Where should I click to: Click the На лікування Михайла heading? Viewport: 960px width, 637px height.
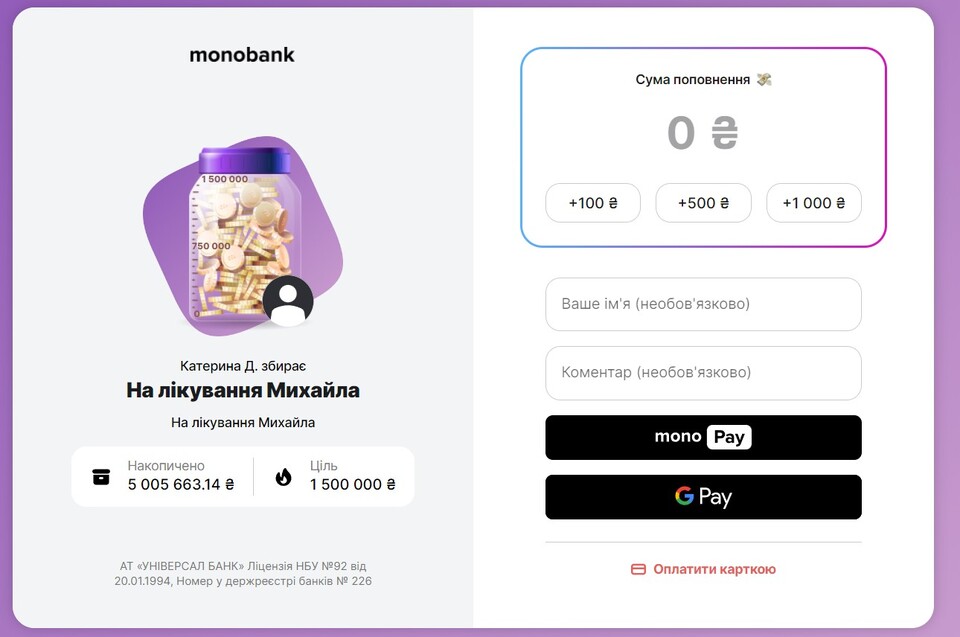pos(243,390)
